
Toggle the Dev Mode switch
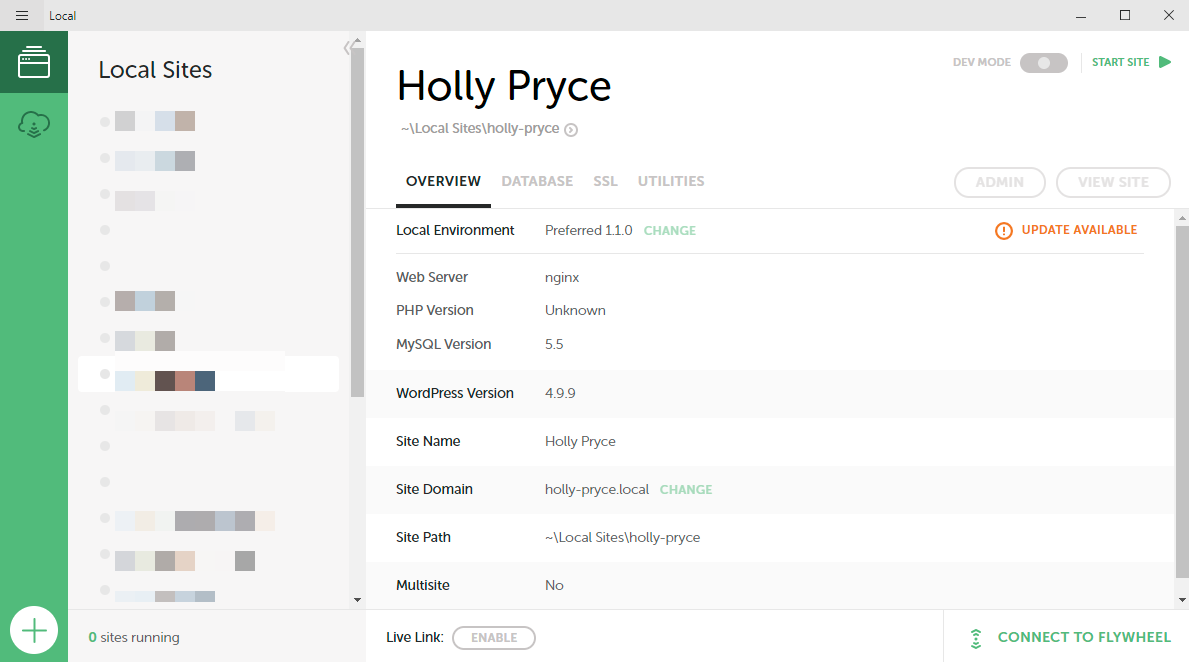pyautogui.click(x=1044, y=63)
